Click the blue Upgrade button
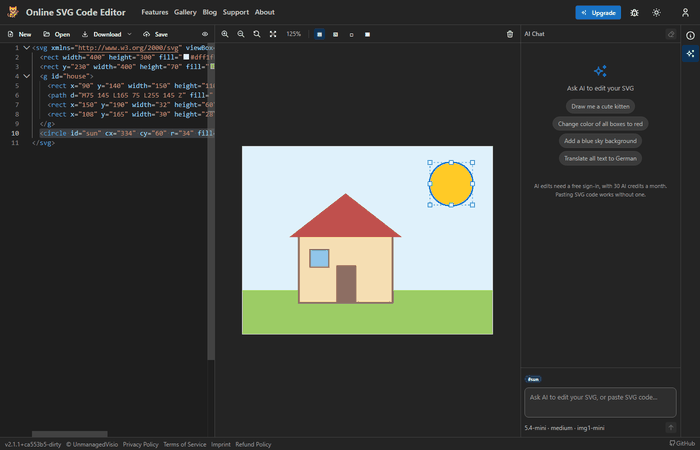Viewport: 700px width, 450px height. click(x=598, y=12)
